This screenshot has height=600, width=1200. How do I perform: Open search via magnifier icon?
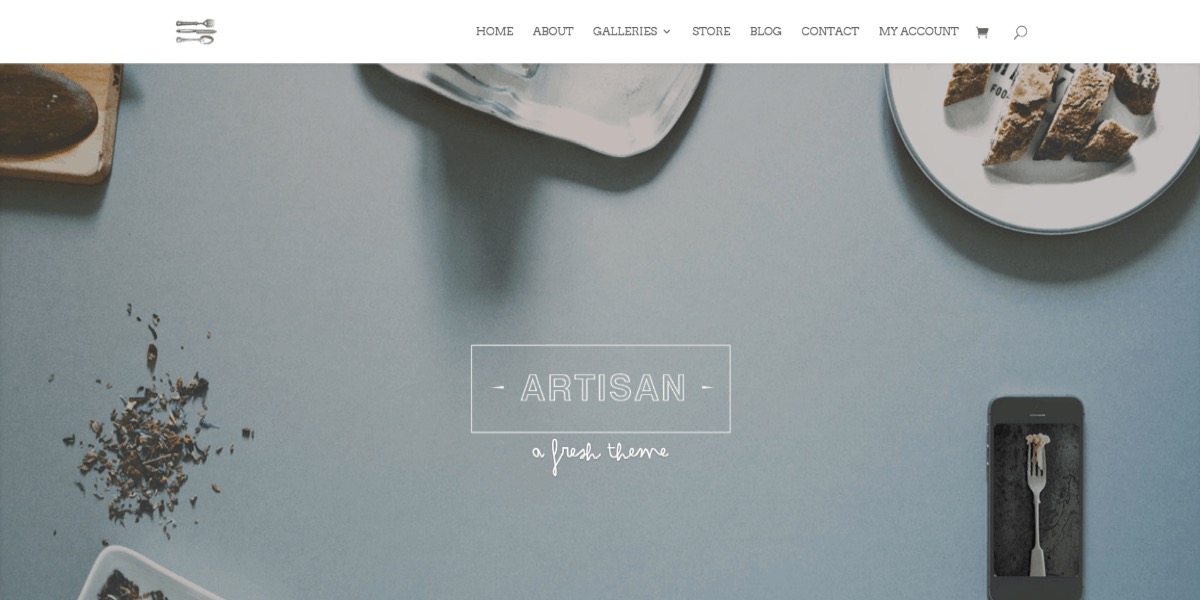[1020, 32]
